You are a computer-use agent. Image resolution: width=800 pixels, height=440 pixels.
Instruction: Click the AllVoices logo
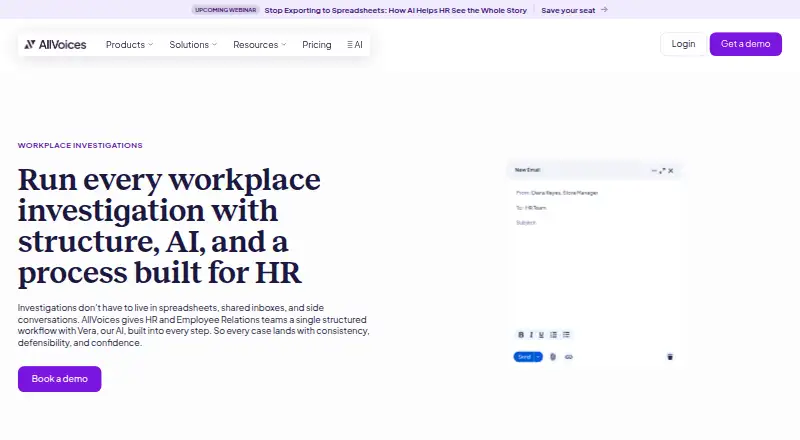(55, 45)
